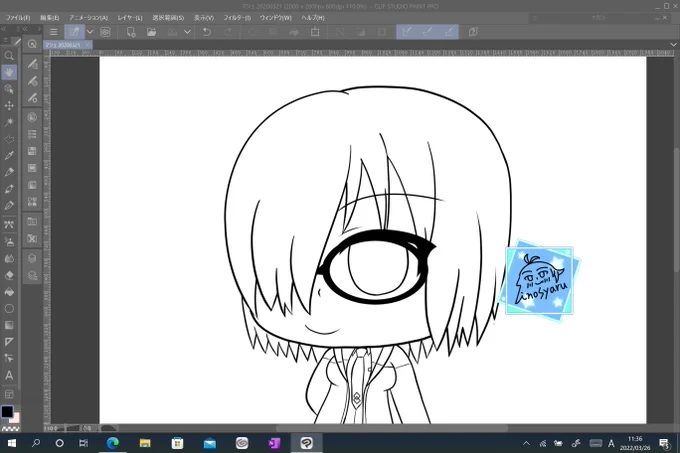Screen dimensions: 680x453
Task: Select the Decoration tool
Action: point(9,225)
